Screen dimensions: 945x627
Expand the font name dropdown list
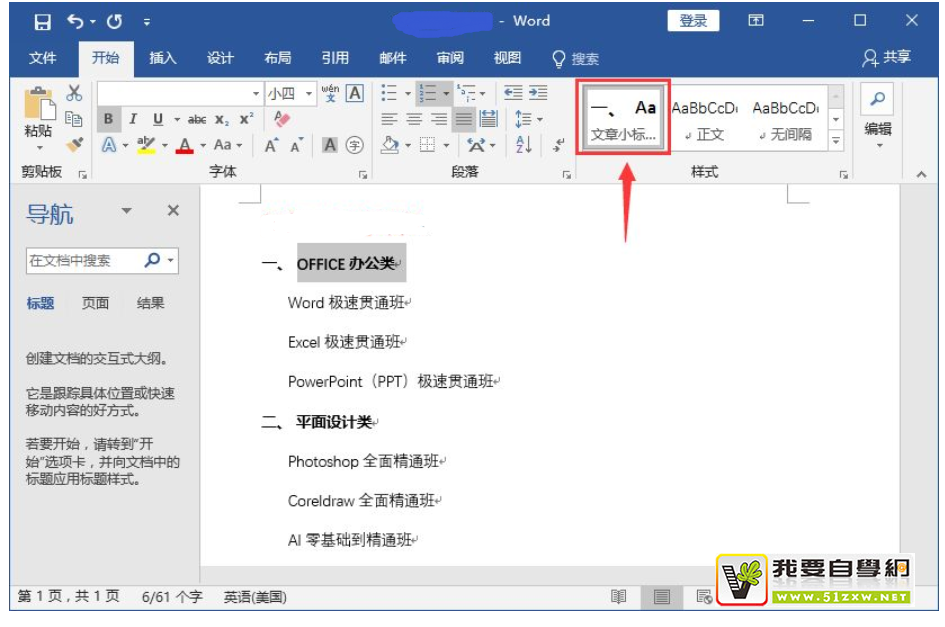[256, 93]
